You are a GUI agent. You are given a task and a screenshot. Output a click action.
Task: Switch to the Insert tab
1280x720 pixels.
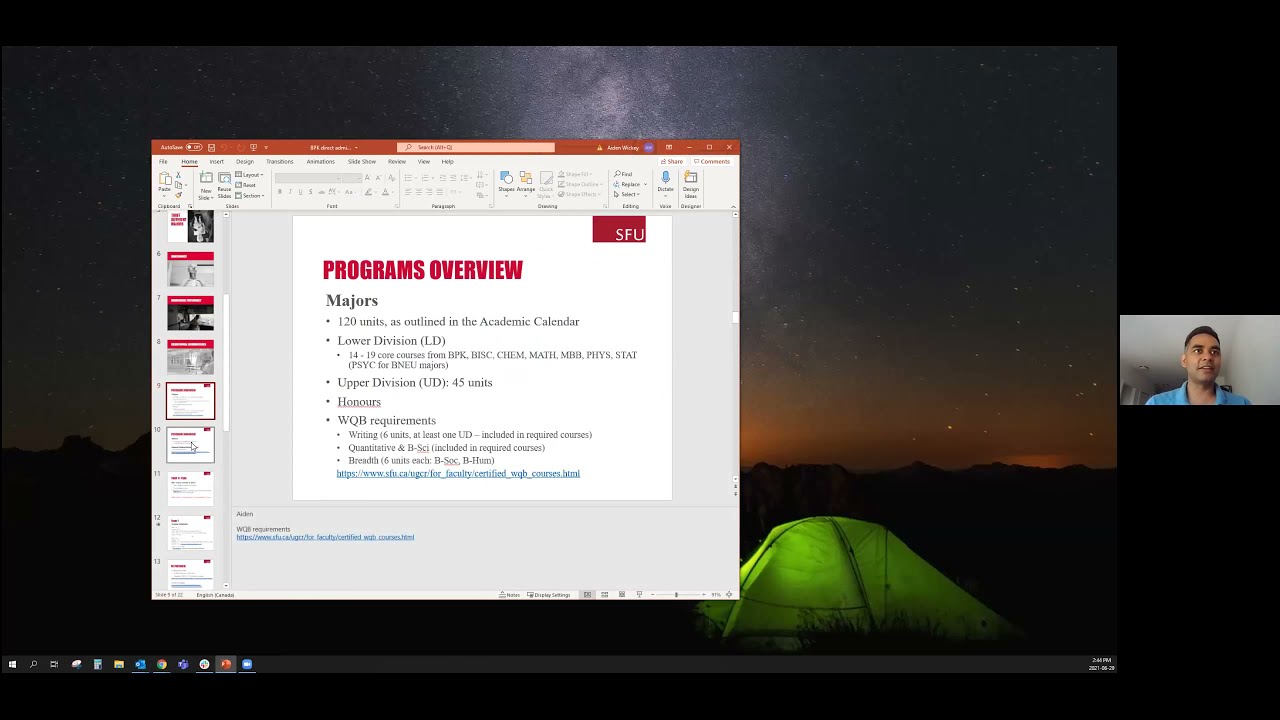[216, 162]
